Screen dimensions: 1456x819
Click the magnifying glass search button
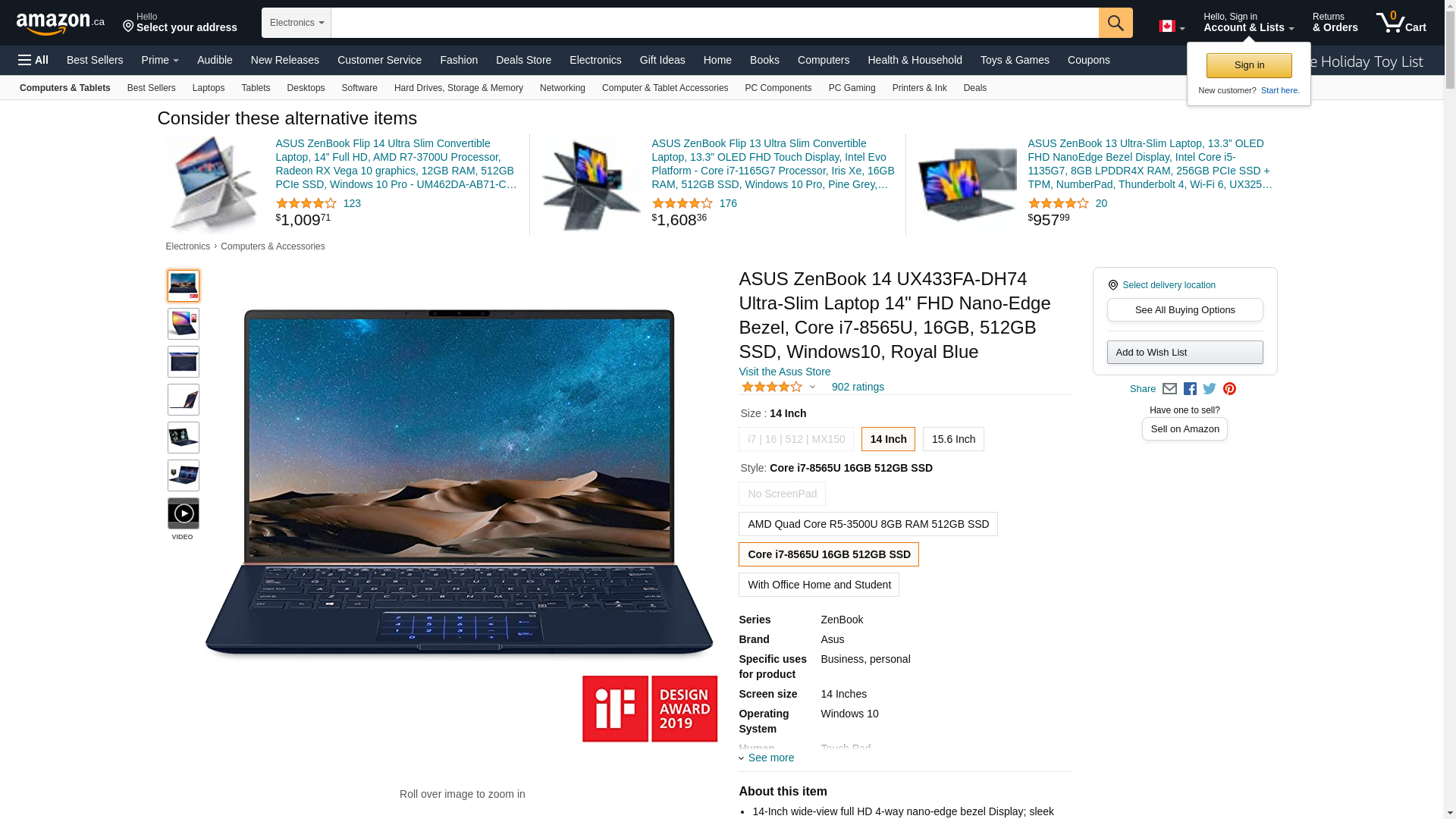(1116, 23)
